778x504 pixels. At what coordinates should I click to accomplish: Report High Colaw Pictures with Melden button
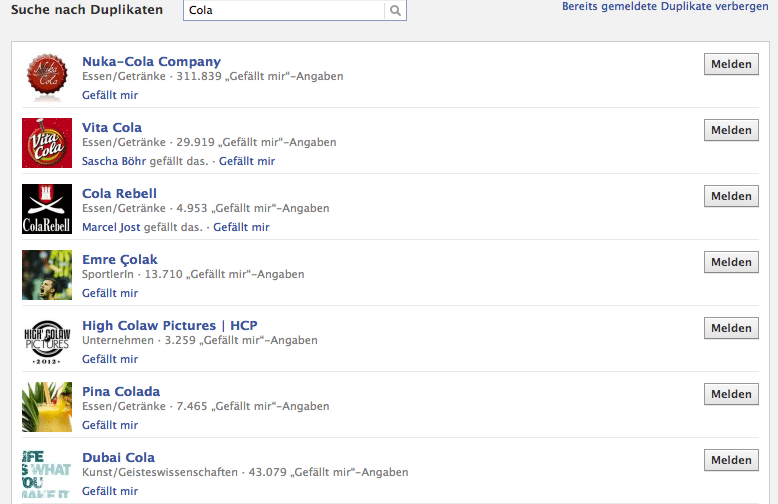(x=731, y=328)
